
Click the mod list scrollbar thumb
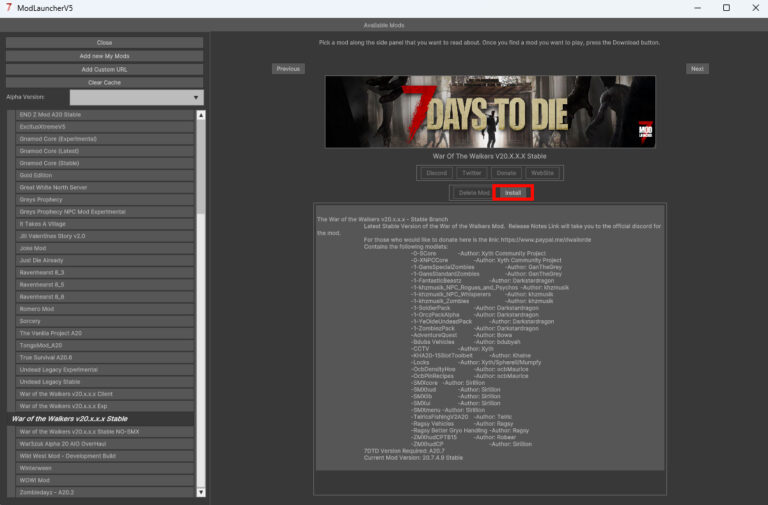pos(201,167)
